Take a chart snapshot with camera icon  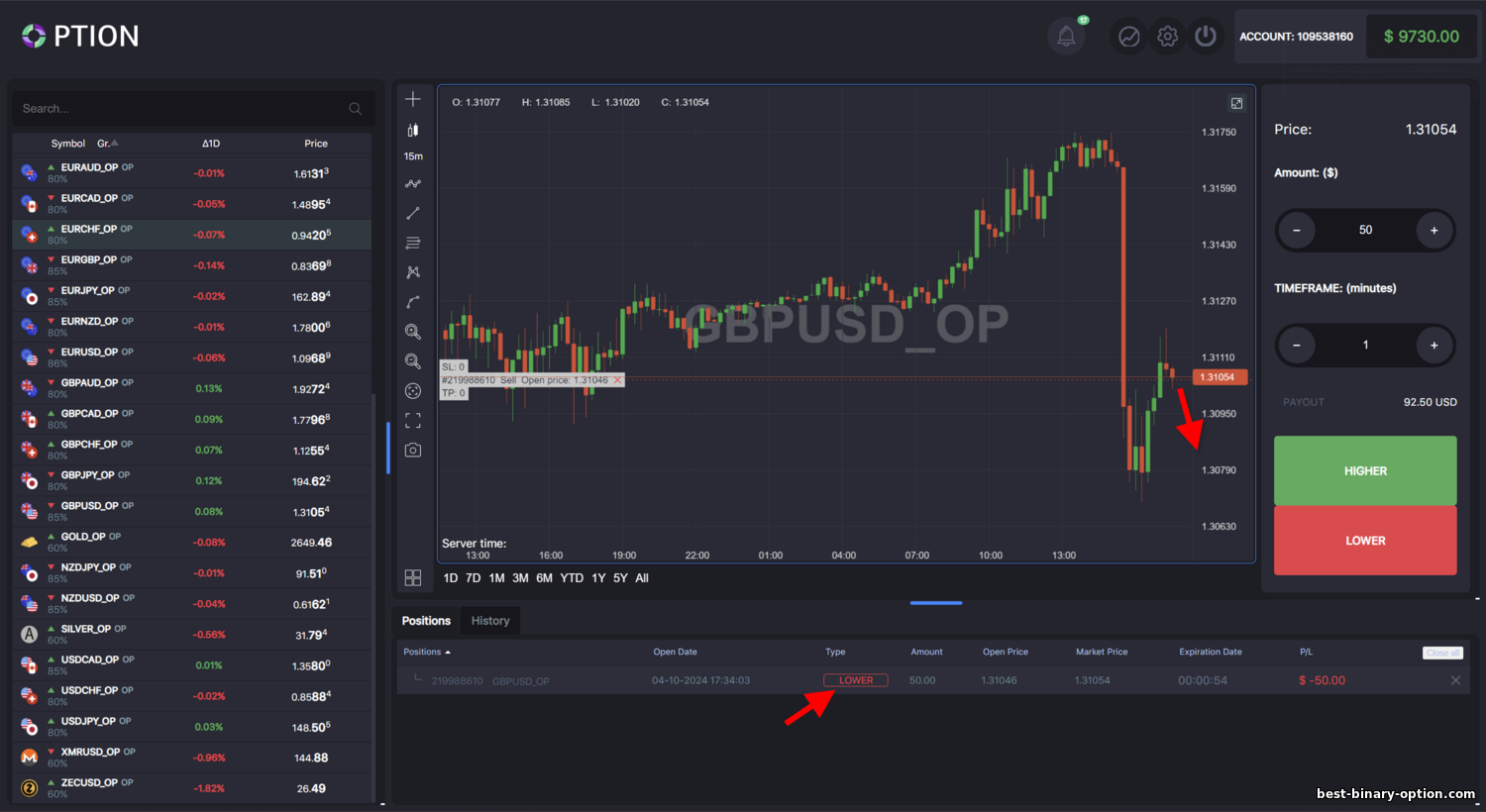click(x=413, y=450)
